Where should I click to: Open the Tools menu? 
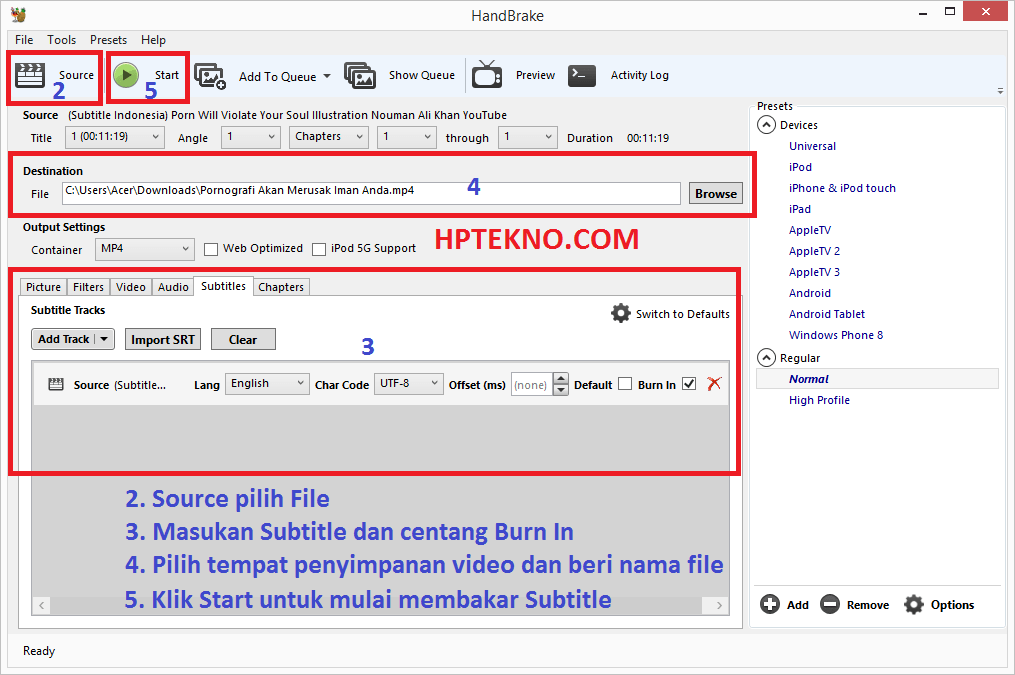61,40
